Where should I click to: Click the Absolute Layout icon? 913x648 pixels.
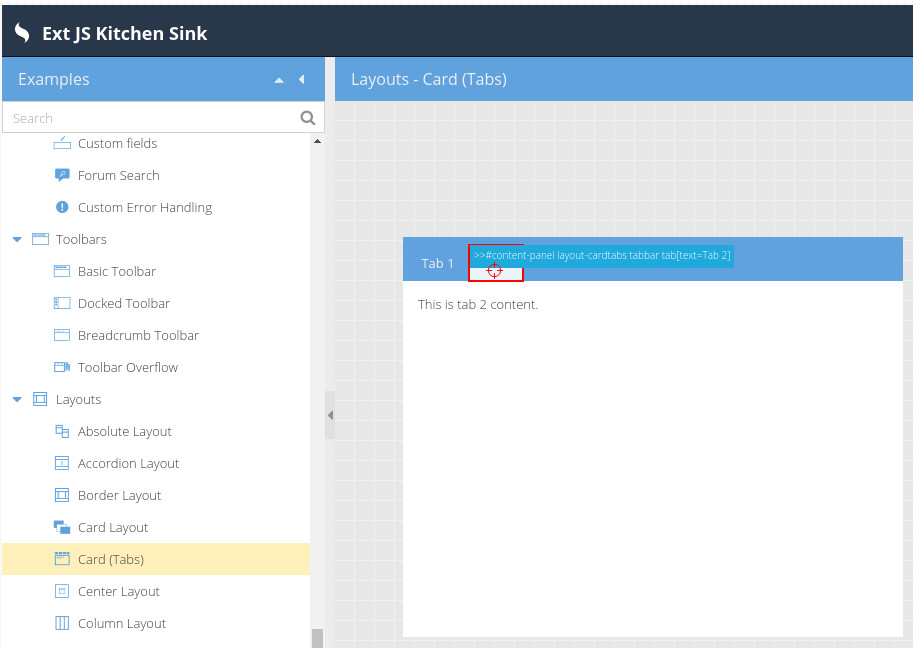click(x=62, y=431)
